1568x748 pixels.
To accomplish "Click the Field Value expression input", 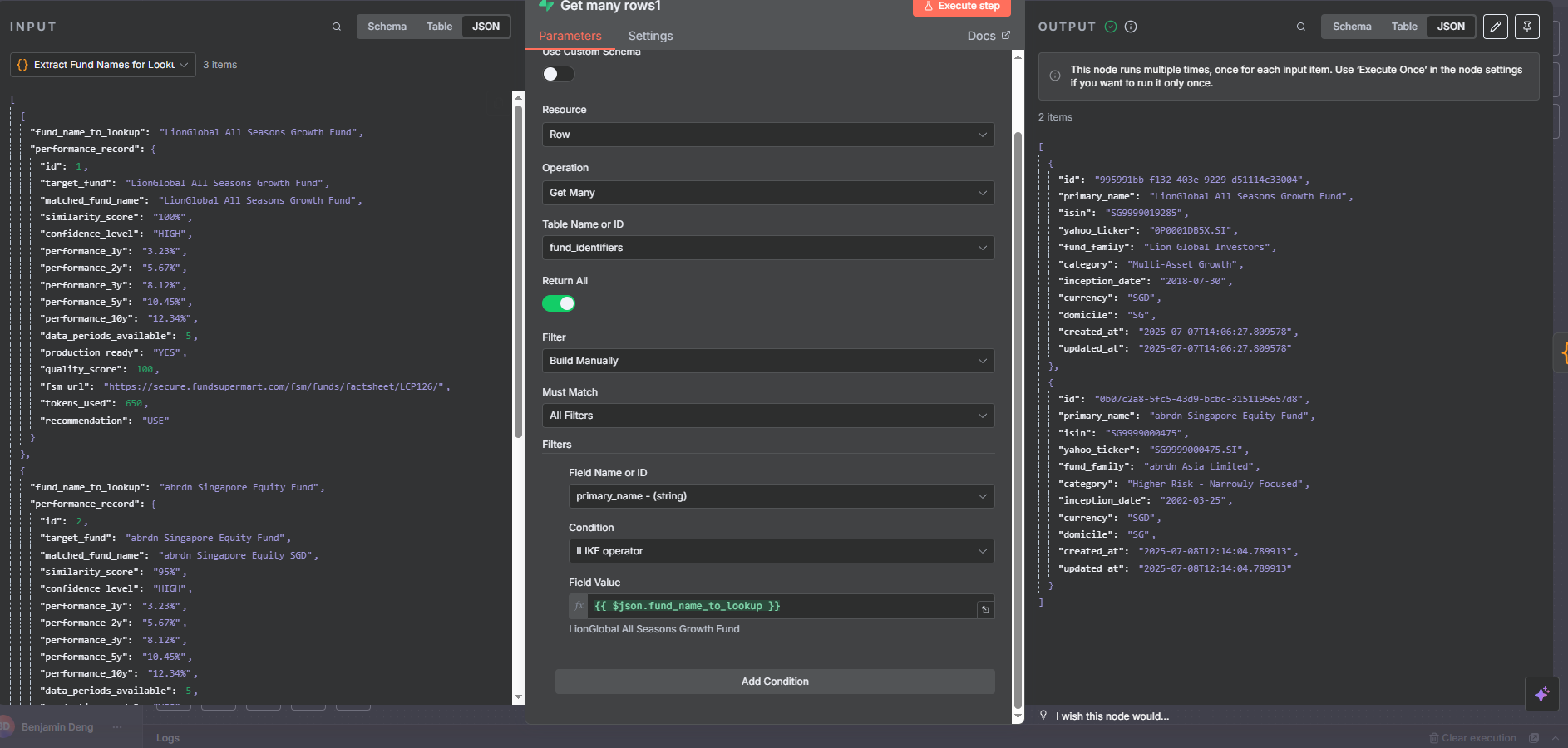I will pyautogui.click(x=782, y=606).
